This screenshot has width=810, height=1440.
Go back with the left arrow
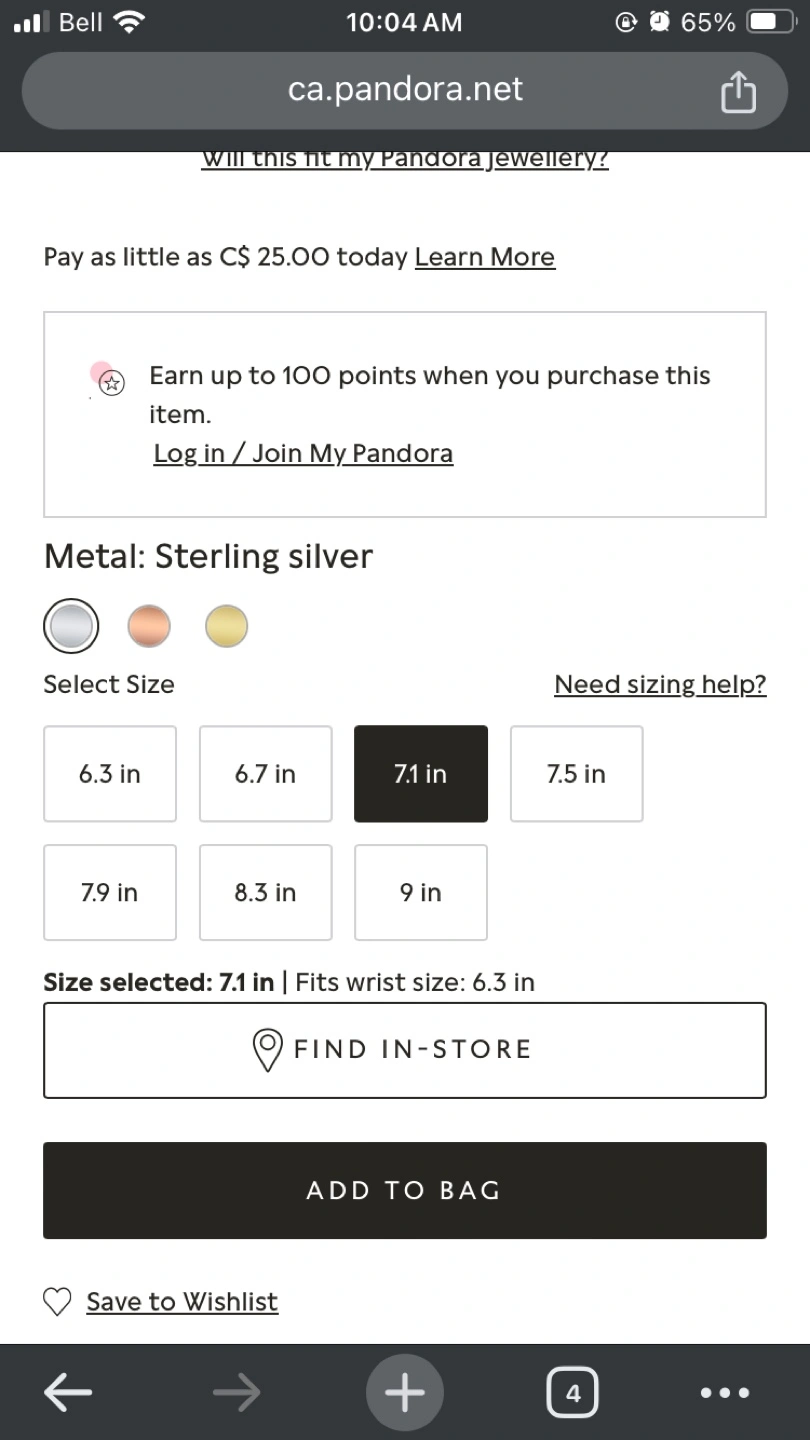(69, 1392)
